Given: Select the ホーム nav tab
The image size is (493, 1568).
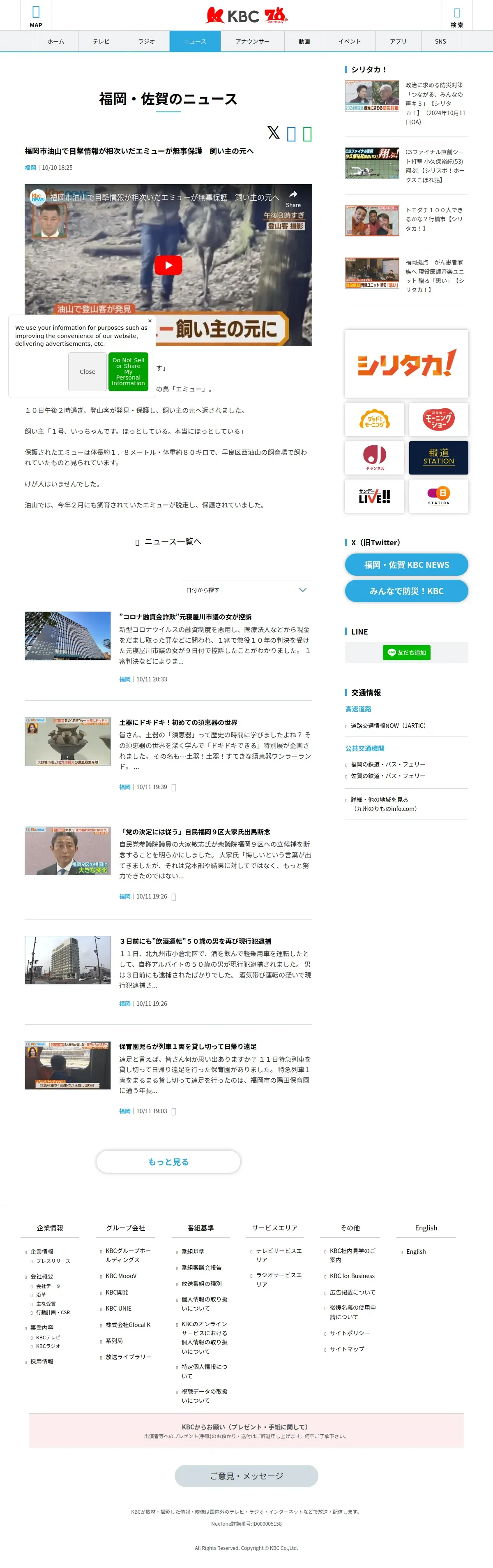Looking at the screenshot, I should [x=56, y=42].
